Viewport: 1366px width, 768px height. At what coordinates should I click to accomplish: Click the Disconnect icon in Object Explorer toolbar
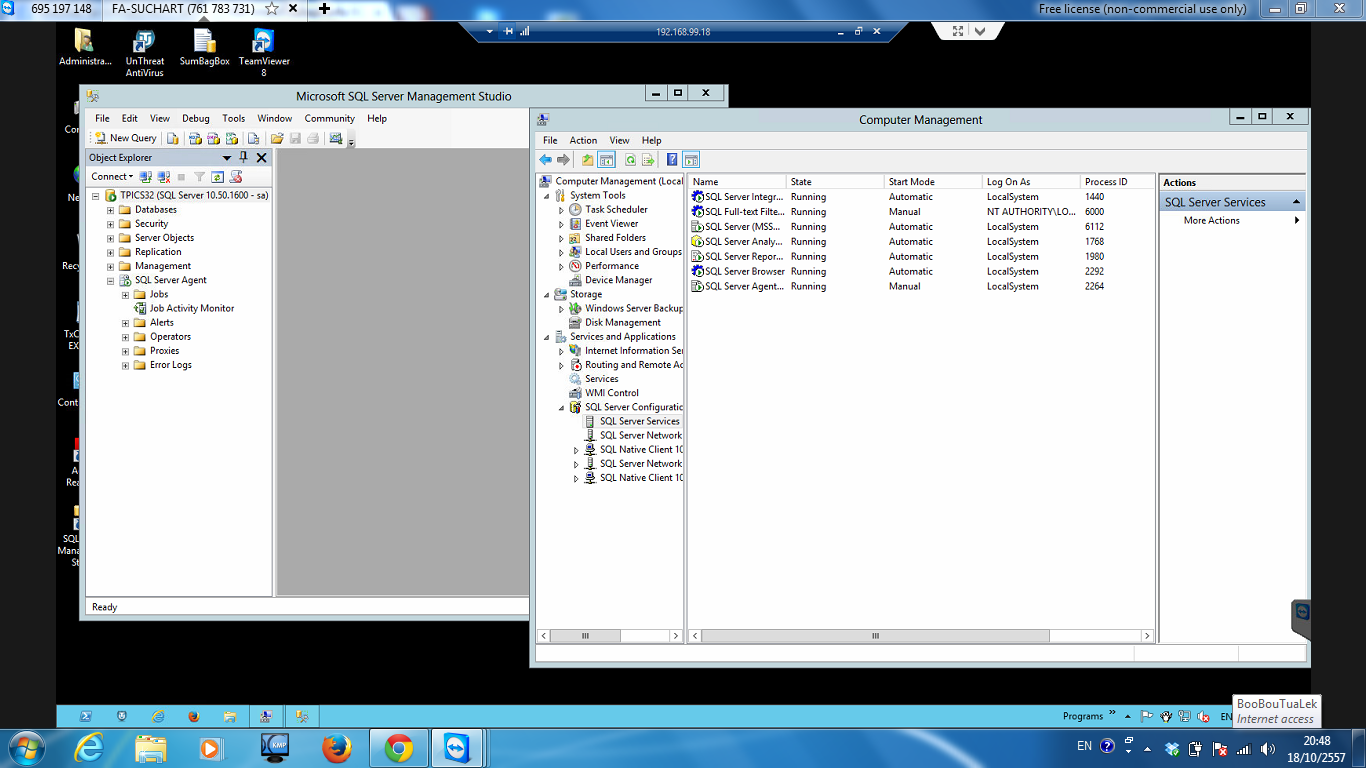[x=163, y=177]
